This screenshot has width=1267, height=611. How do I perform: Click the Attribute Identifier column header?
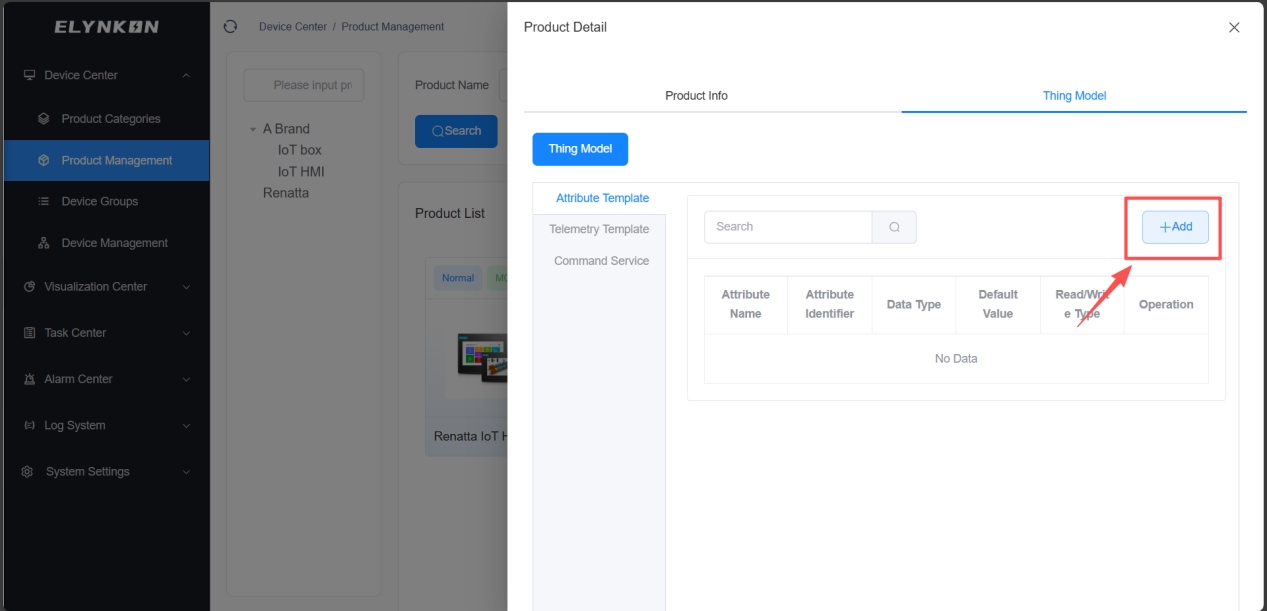click(x=830, y=304)
